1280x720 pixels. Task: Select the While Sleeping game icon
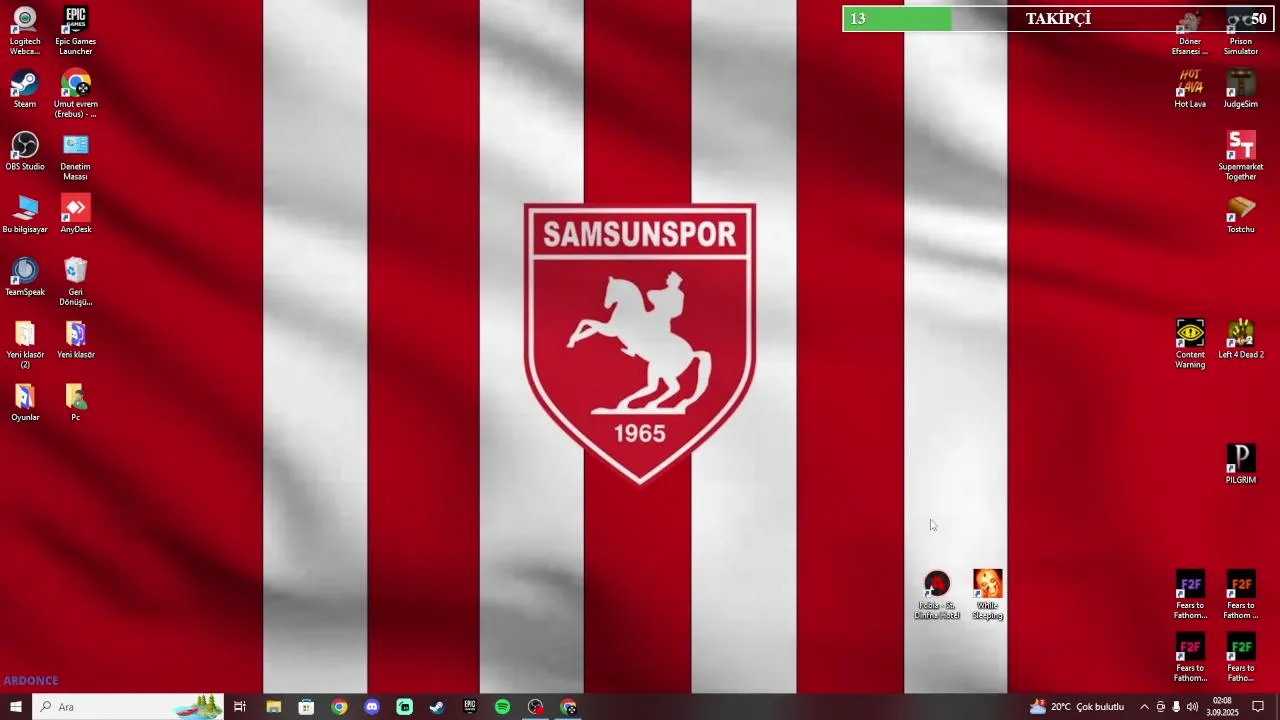pos(988,596)
